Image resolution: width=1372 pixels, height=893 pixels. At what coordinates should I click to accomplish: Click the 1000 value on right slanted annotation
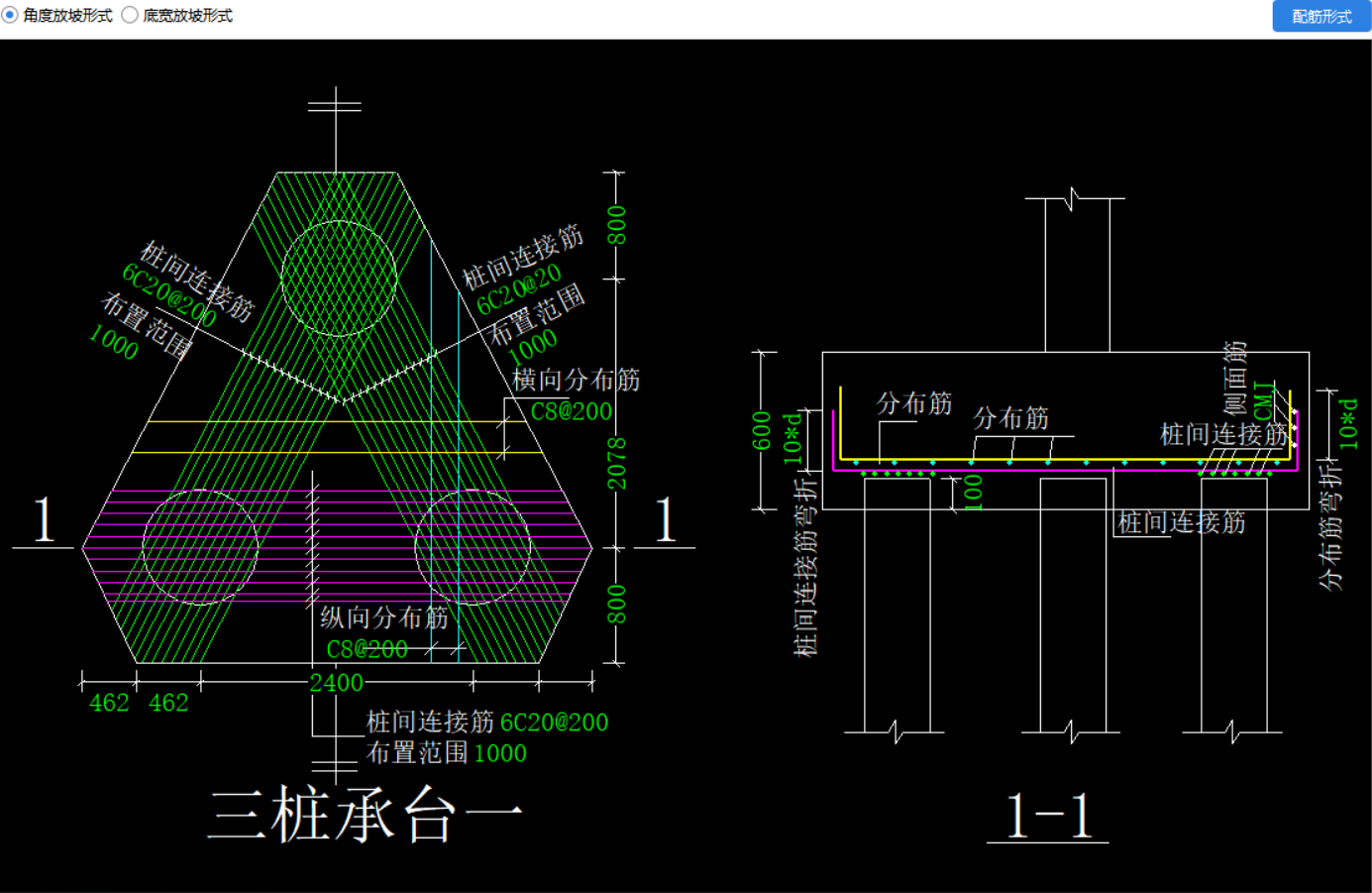[533, 346]
